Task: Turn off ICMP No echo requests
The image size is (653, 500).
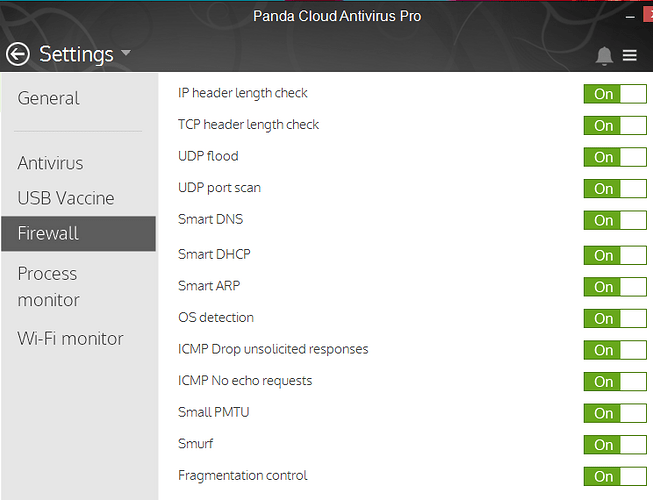Action: point(615,381)
